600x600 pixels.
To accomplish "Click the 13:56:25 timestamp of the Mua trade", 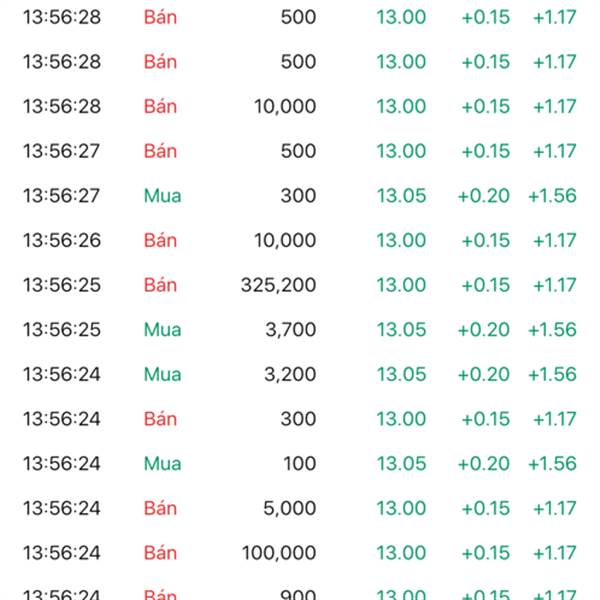I will pyautogui.click(x=62, y=329).
